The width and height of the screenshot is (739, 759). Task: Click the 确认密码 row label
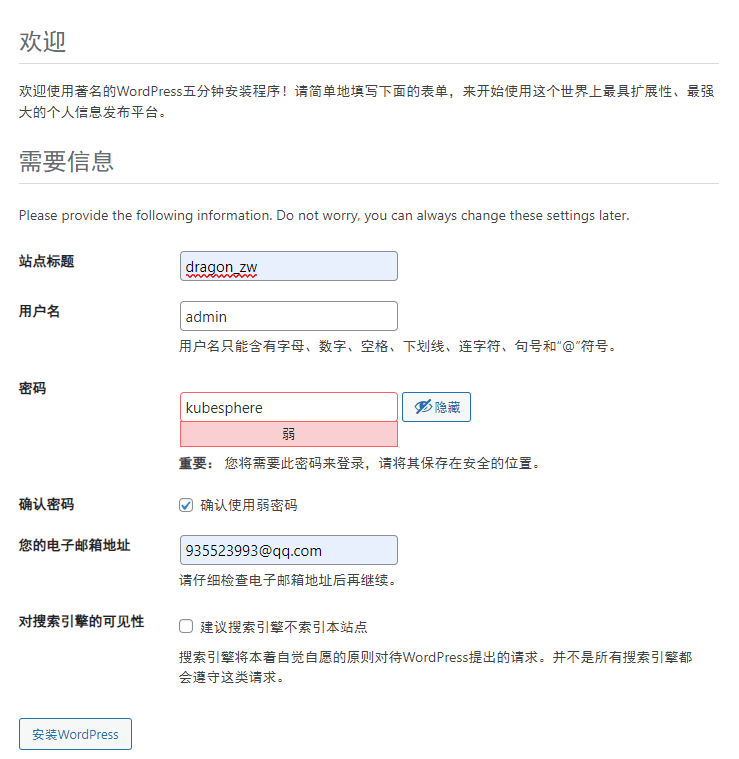click(46, 504)
